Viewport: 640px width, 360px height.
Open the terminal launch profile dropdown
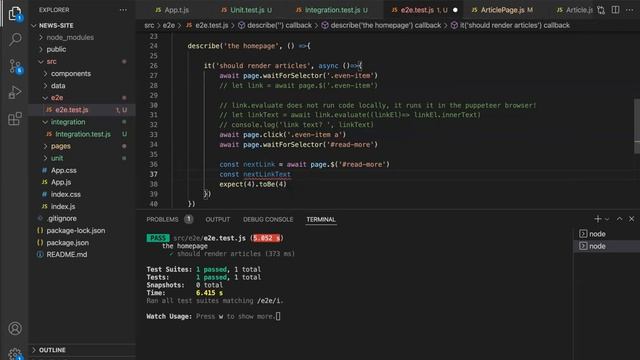(607, 220)
